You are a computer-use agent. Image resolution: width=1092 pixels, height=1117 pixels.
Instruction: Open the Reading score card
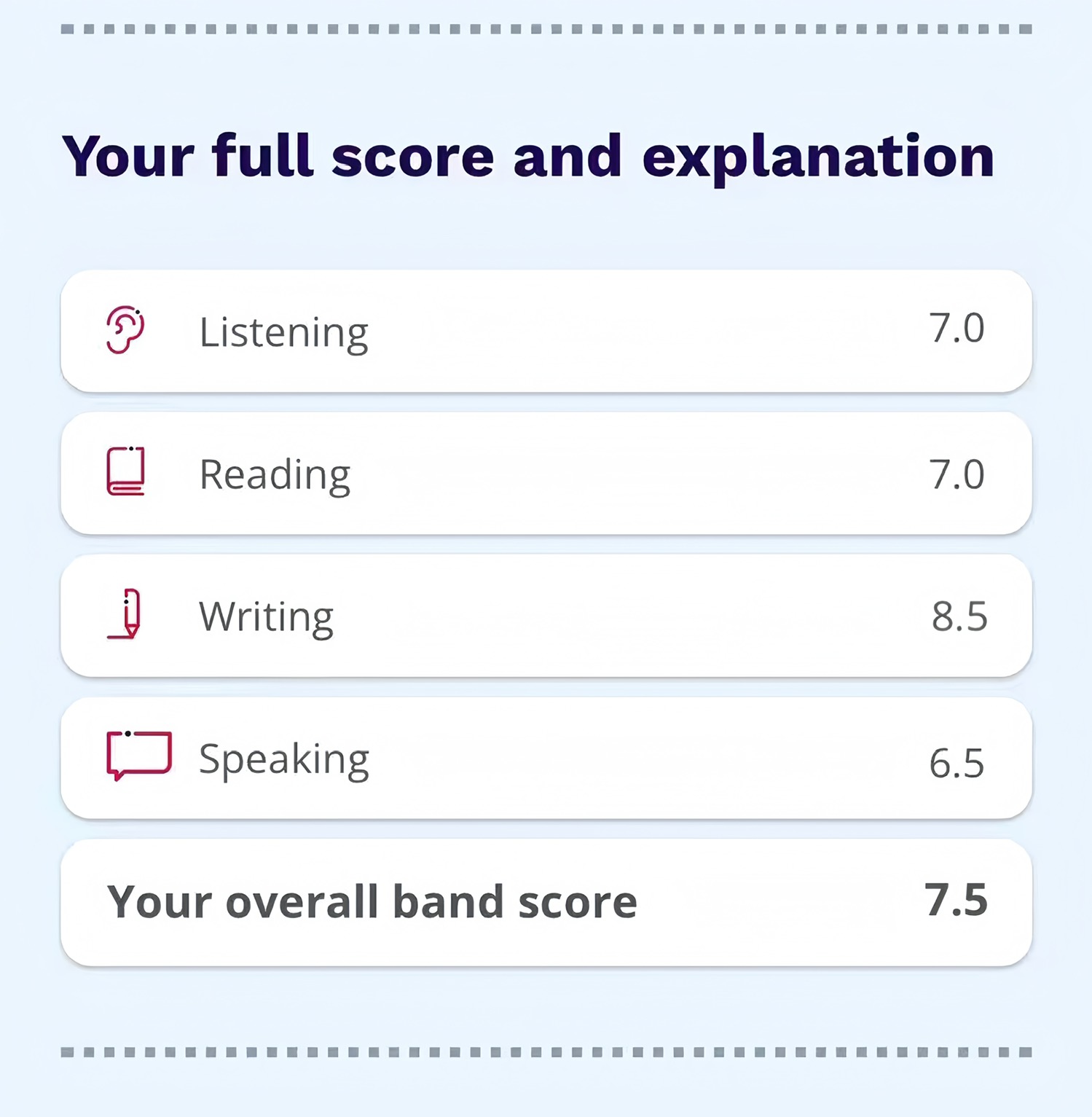546,473
